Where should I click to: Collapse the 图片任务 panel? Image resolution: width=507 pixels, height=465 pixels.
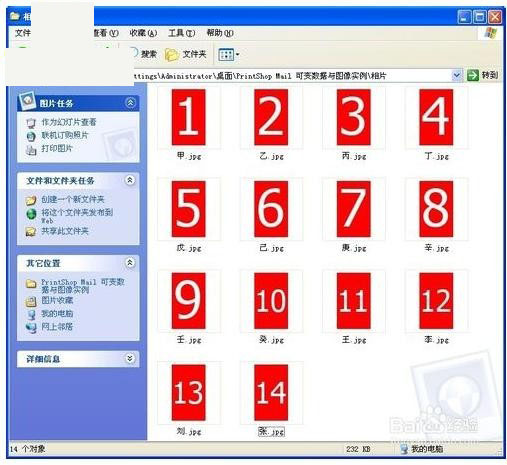[x=130, y=102]
